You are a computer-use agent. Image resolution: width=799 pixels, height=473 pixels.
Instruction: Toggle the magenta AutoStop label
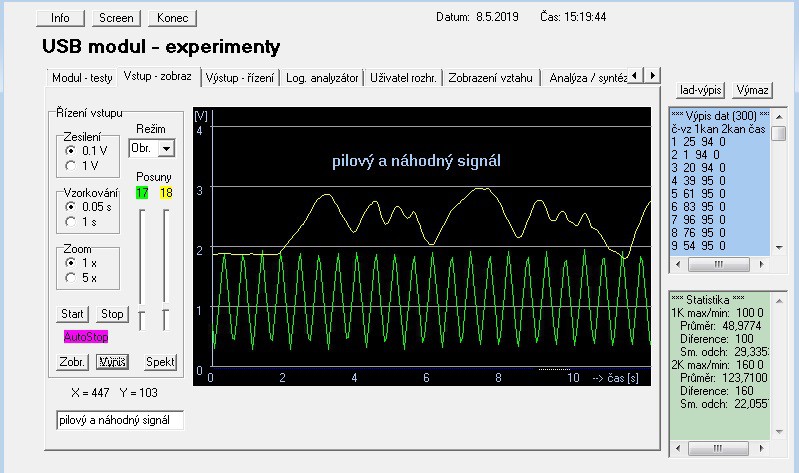tap(85, 338)
